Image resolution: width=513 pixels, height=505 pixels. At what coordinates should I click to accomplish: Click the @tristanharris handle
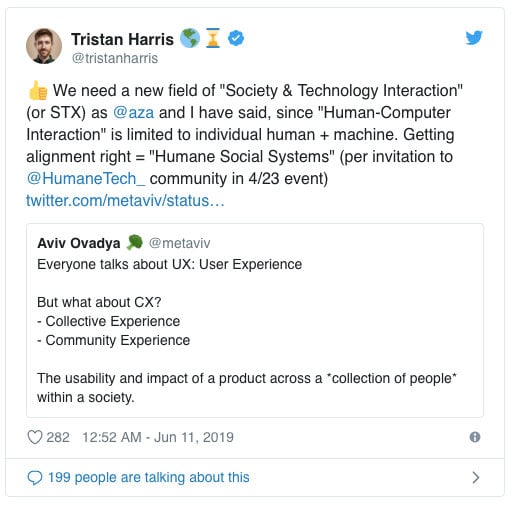coord(115,58)
